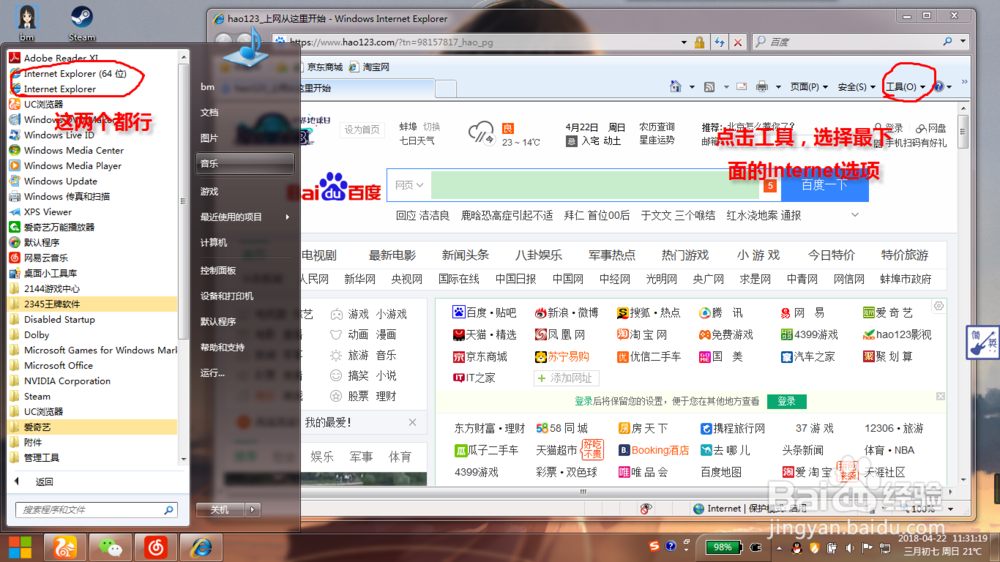Click the 最新电影 category link
Image resolution: width=1000 pixels, height=562 pixels.
[x=392, y=255]
